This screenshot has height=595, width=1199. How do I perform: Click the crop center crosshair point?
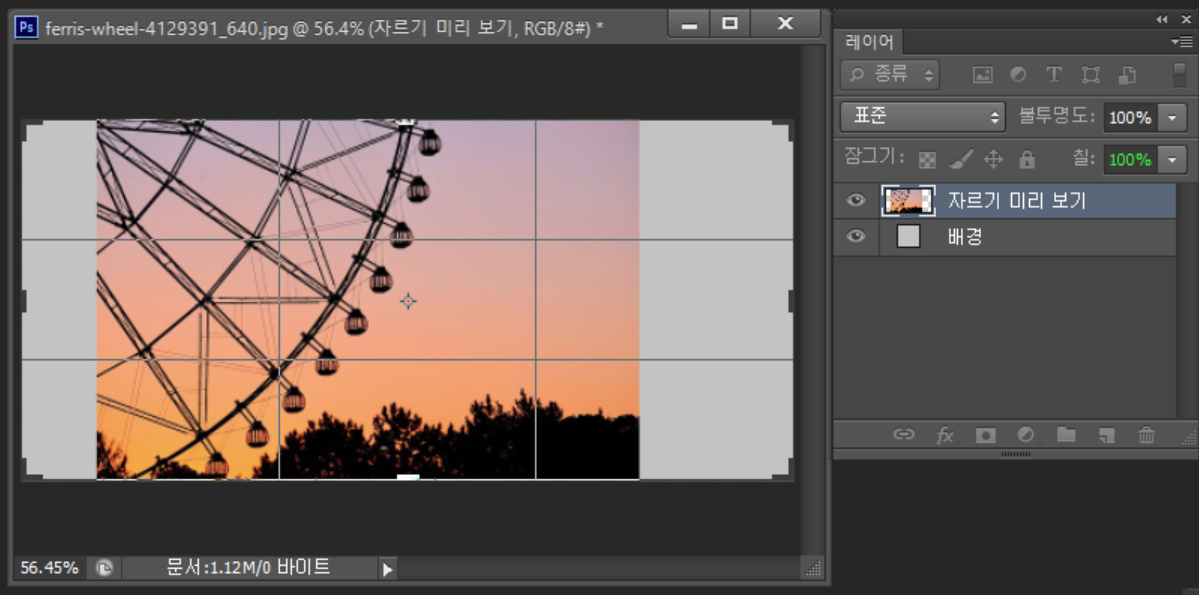pyautogui.click(x=408, y=301)
